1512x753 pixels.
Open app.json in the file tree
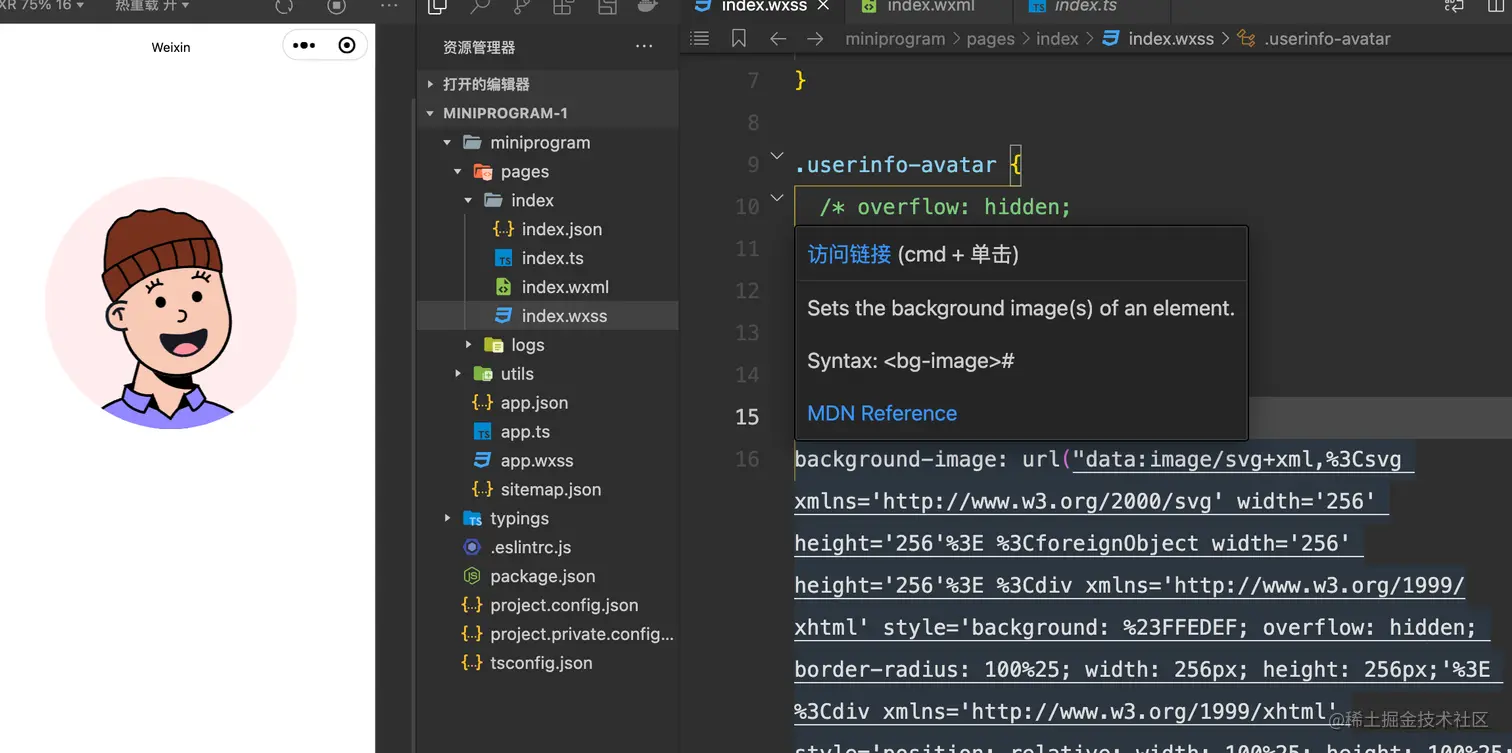pos(534,403)
